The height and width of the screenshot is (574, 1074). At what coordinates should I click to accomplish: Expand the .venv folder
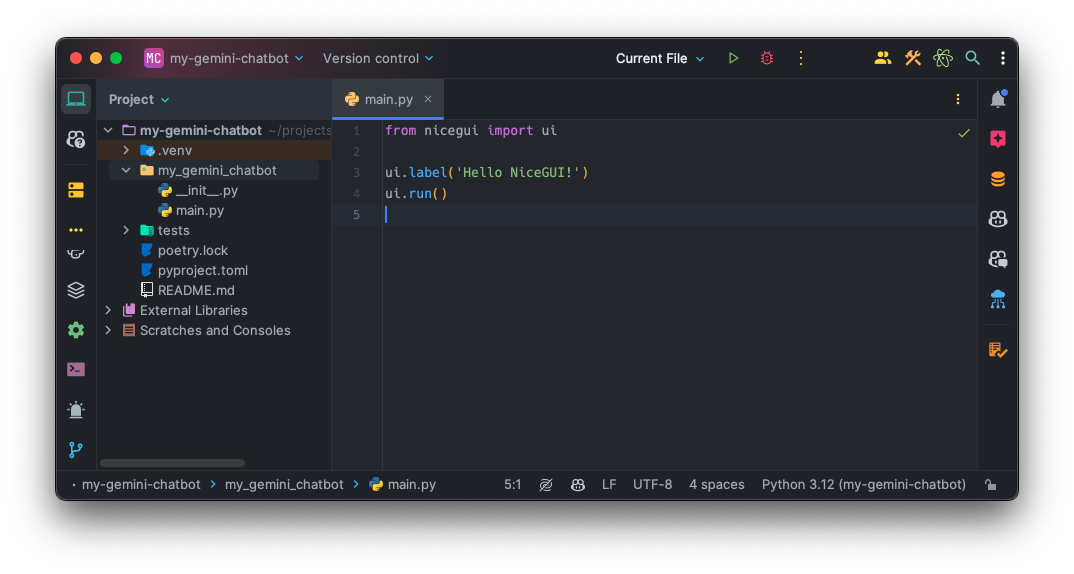[126, 150]
